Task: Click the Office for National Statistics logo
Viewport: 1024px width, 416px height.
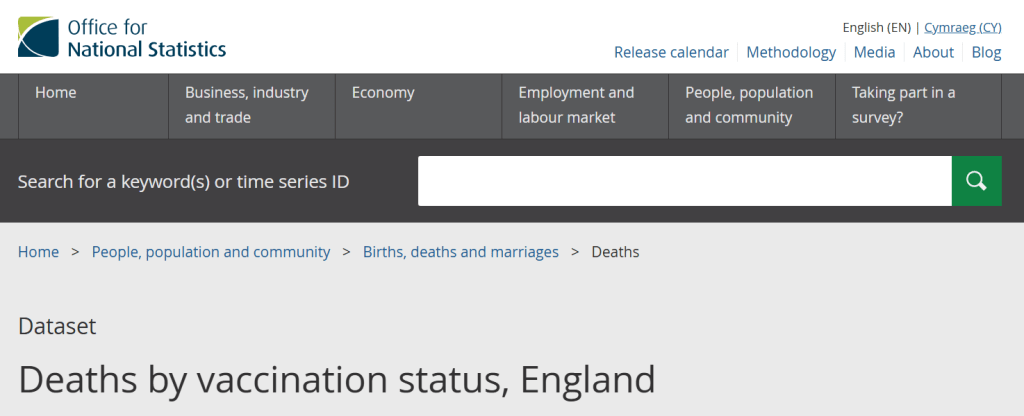Action: tap(122, 37)
